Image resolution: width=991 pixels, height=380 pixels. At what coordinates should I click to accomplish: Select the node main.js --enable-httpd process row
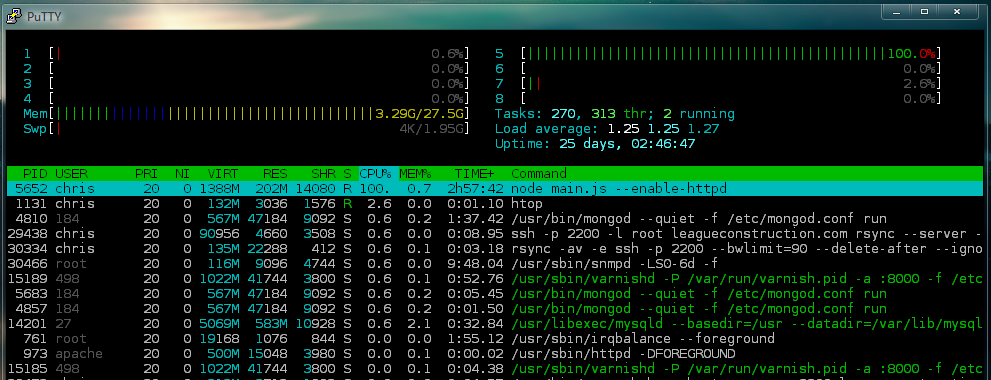[x=496, y=188]
